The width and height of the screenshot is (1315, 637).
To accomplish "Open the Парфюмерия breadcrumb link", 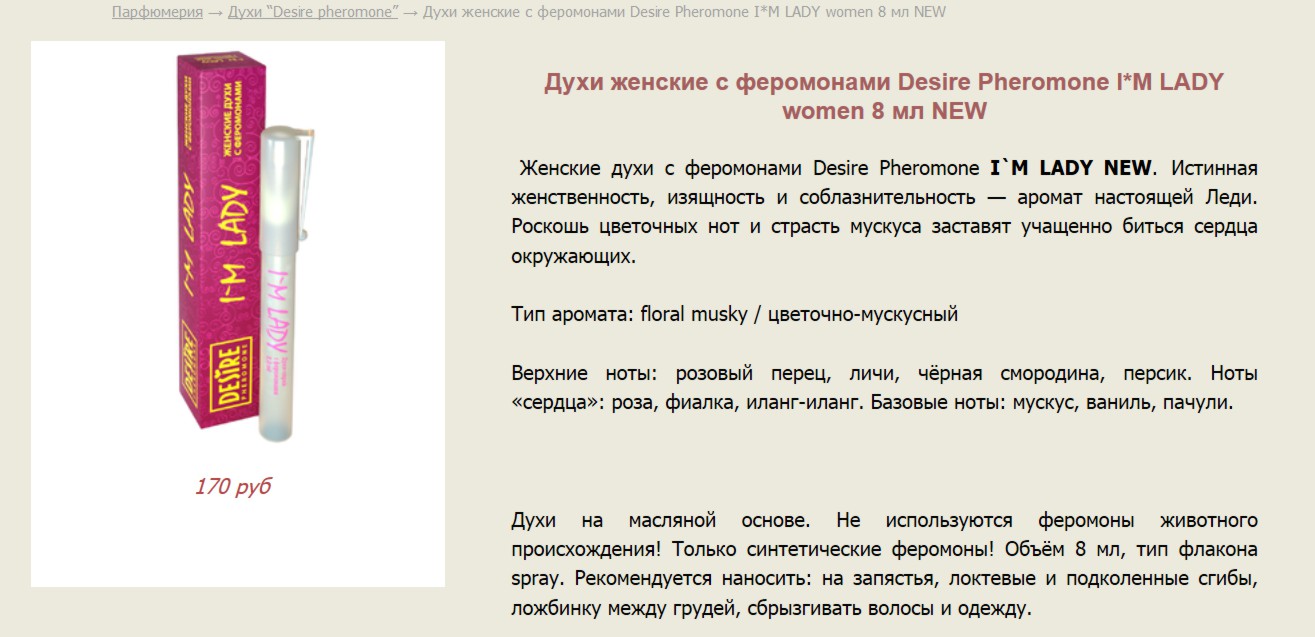I will [x=155, y=12].
